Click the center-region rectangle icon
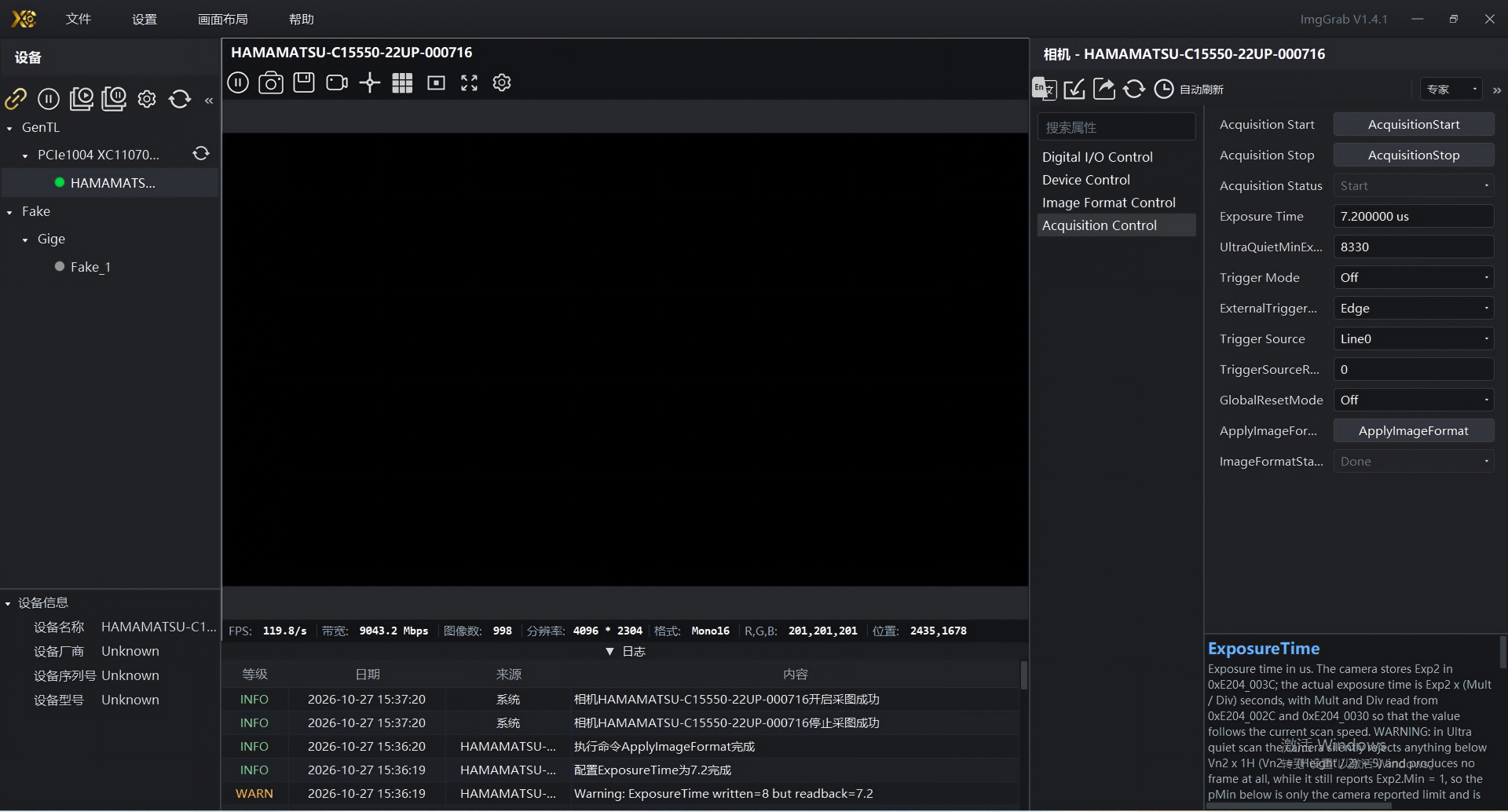 point(436,82)
